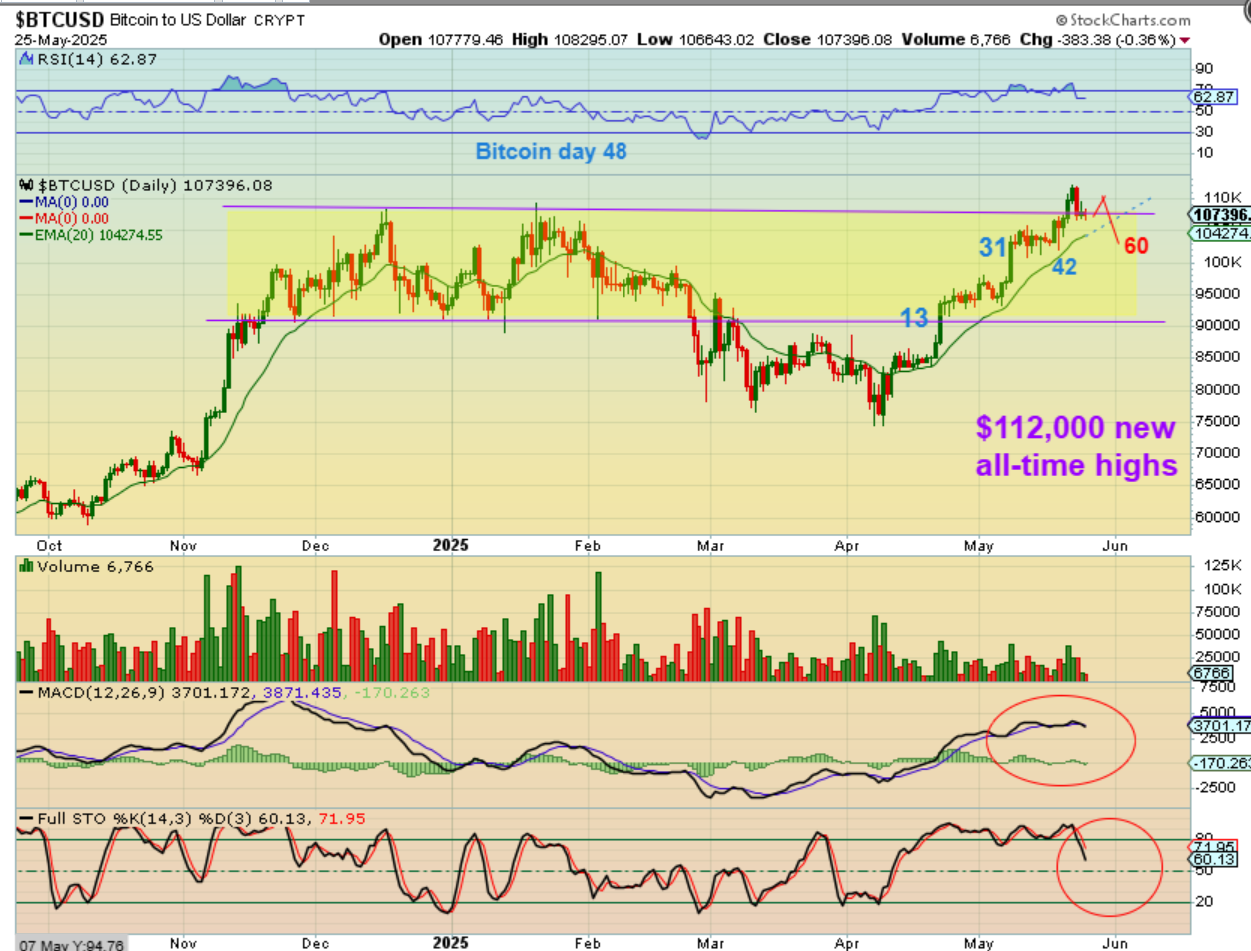Click the 10 RSI axis label
The image size is (1251, 951).
pos(1206,152)
